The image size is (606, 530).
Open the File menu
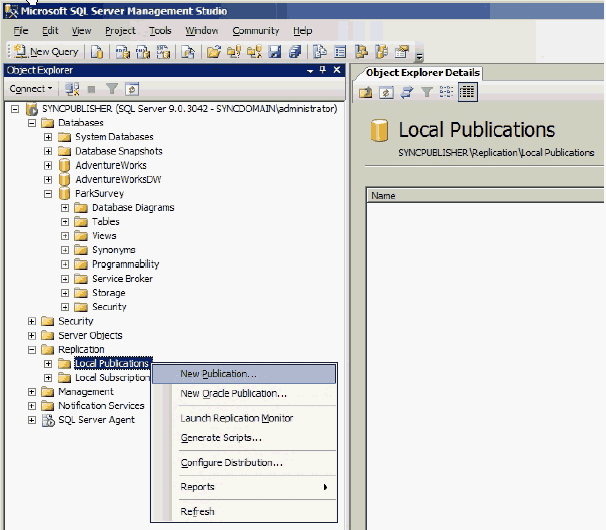point(21,31)
